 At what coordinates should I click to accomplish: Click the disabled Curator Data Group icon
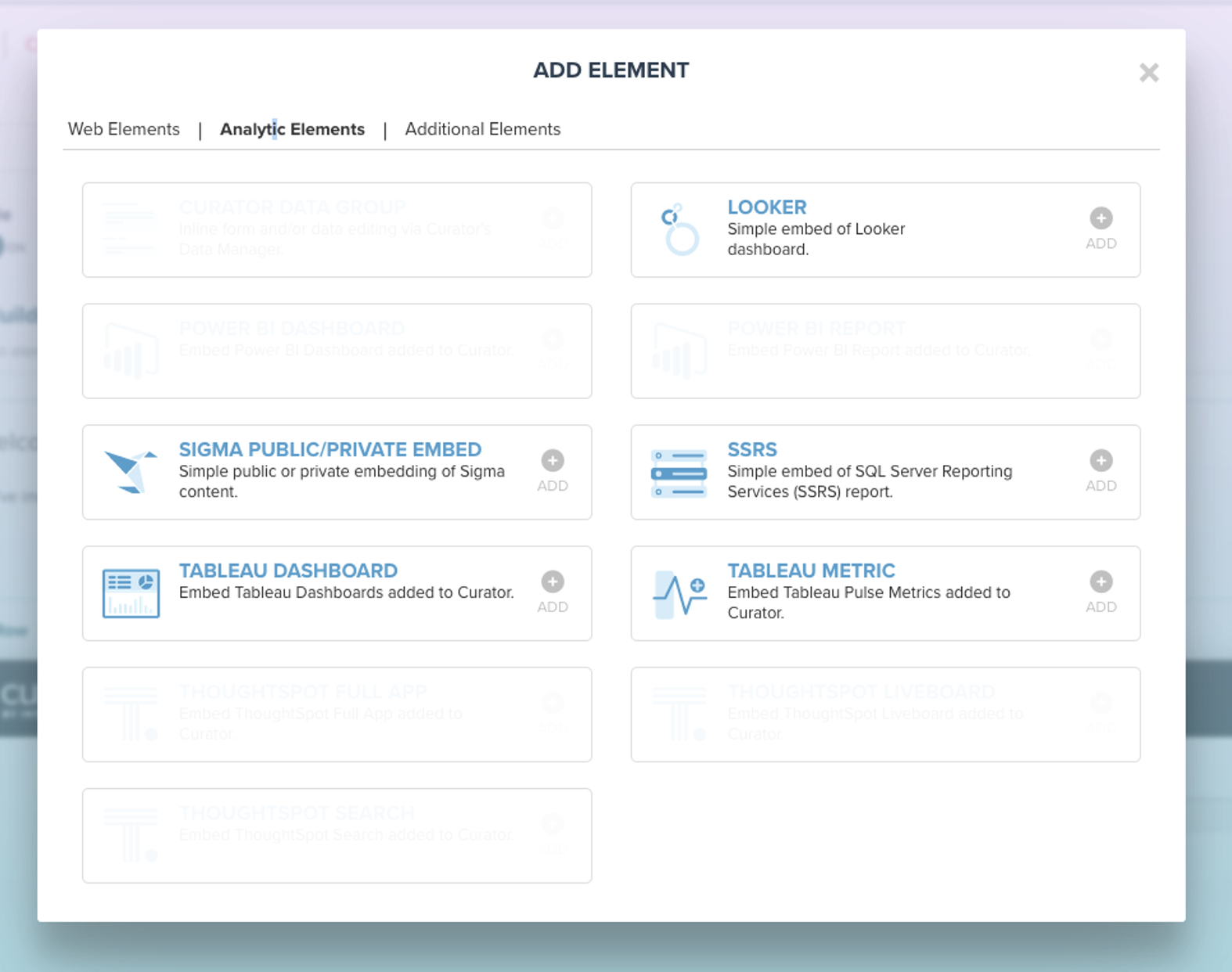(x=129, y=229)
